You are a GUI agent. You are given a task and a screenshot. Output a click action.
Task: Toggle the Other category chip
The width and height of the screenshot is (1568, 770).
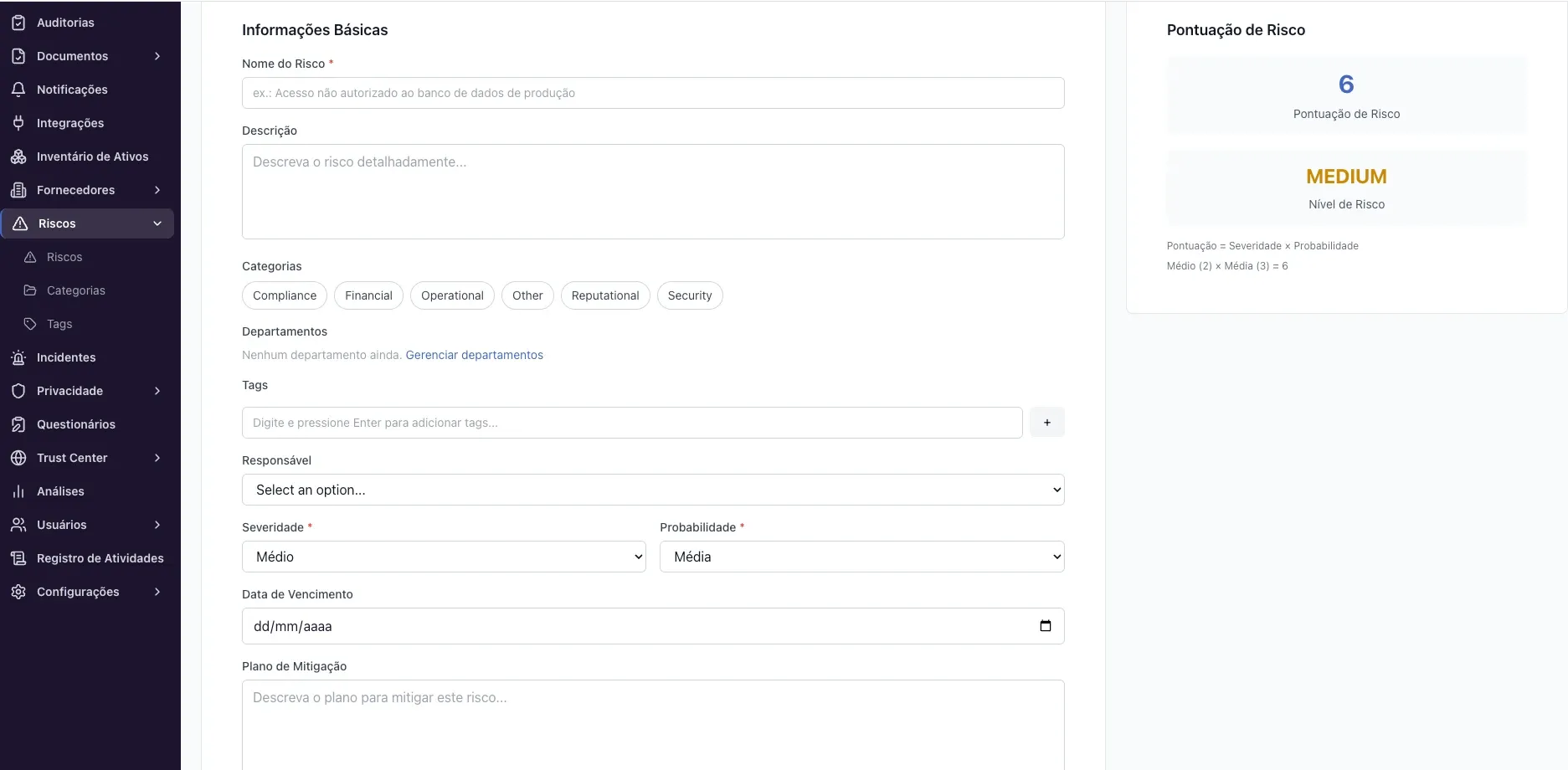527,295
